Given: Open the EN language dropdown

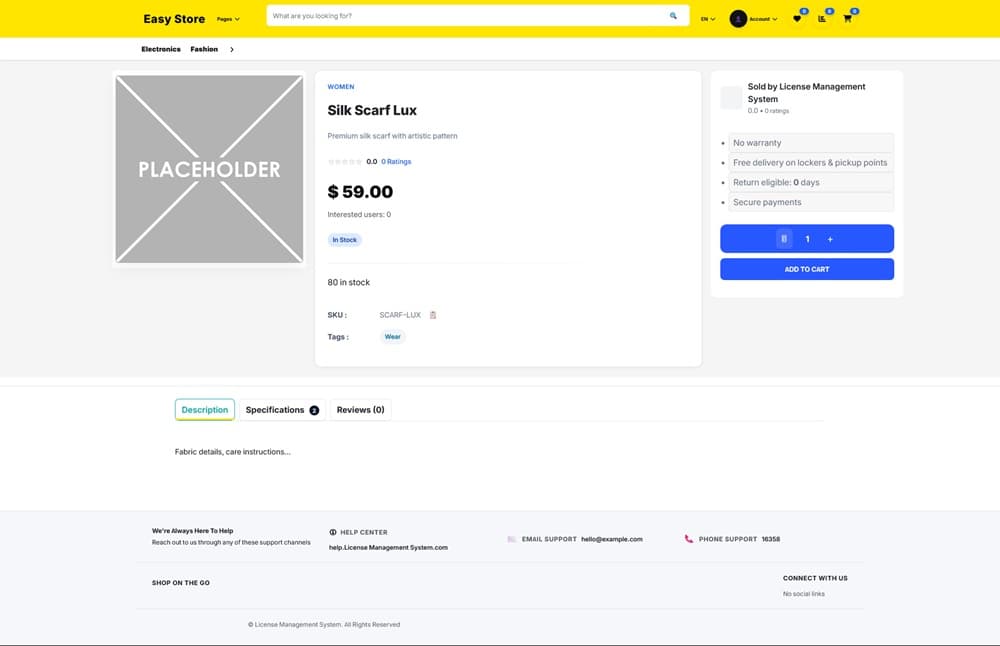Looking at the screenshot, I should coord(707,19).
